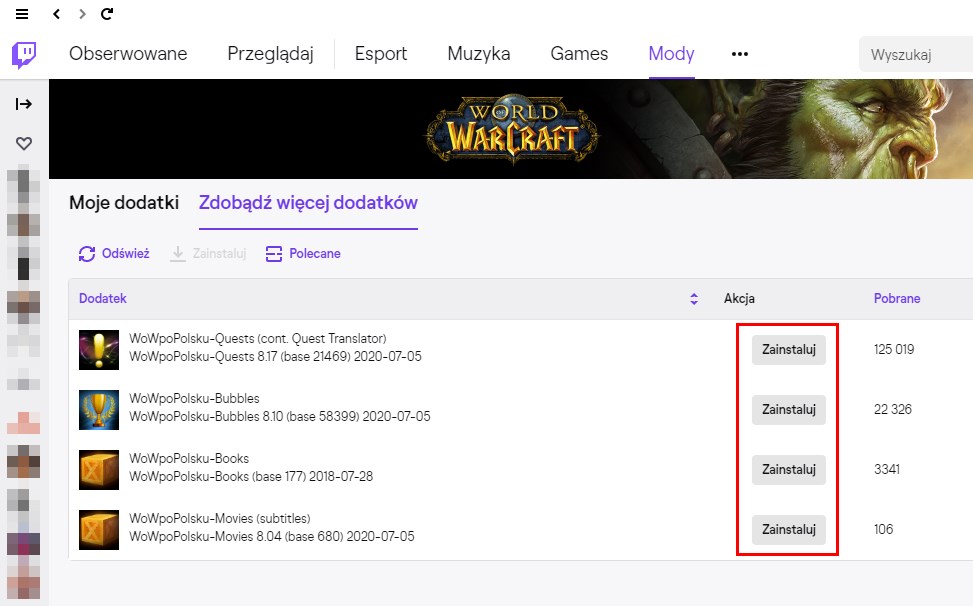Open the Przeglądaj tab

pos(271,54)
